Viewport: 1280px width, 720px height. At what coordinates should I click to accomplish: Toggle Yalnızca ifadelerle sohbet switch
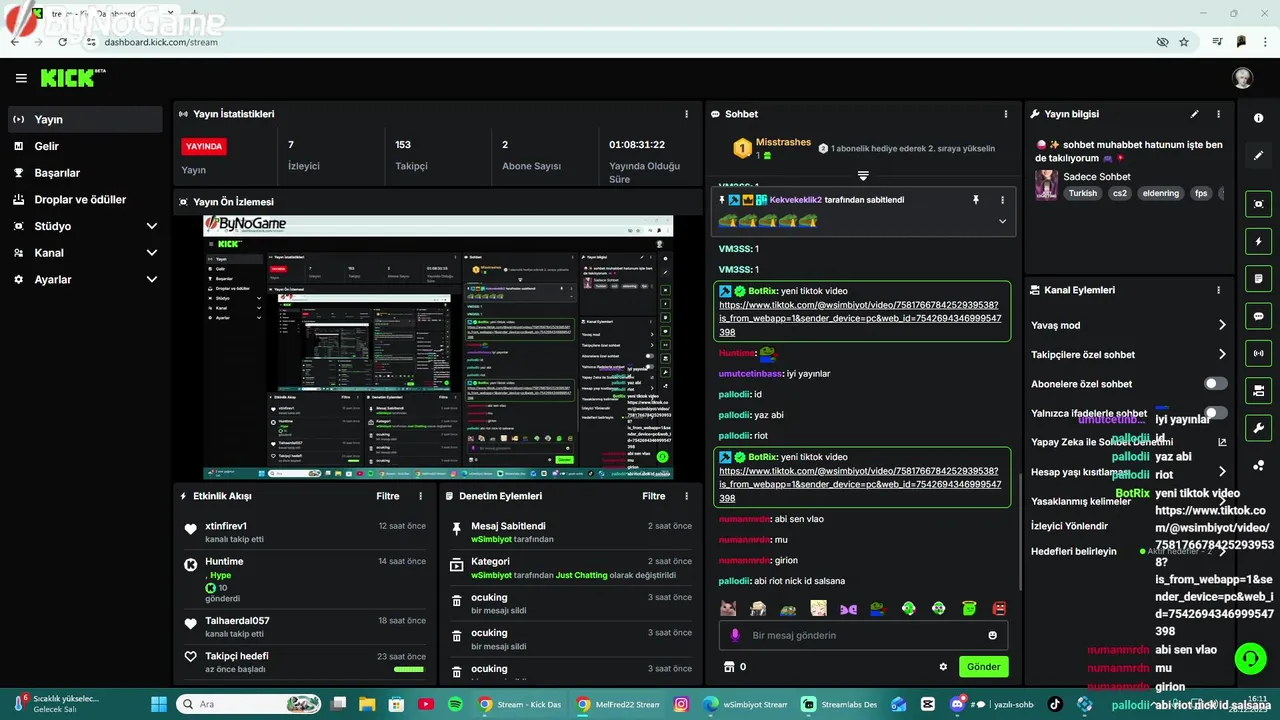point(1215,413)
